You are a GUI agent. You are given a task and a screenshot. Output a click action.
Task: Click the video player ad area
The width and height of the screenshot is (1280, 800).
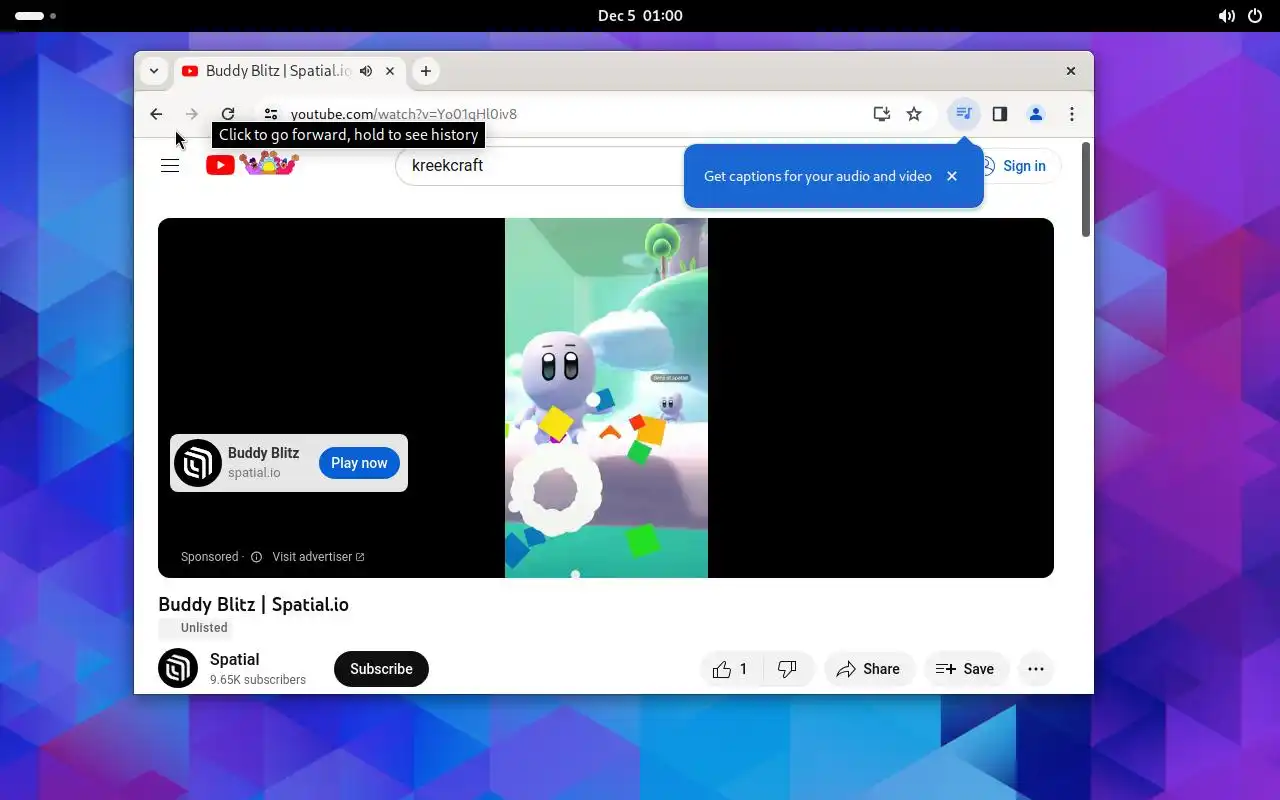(x=606, y=398)
